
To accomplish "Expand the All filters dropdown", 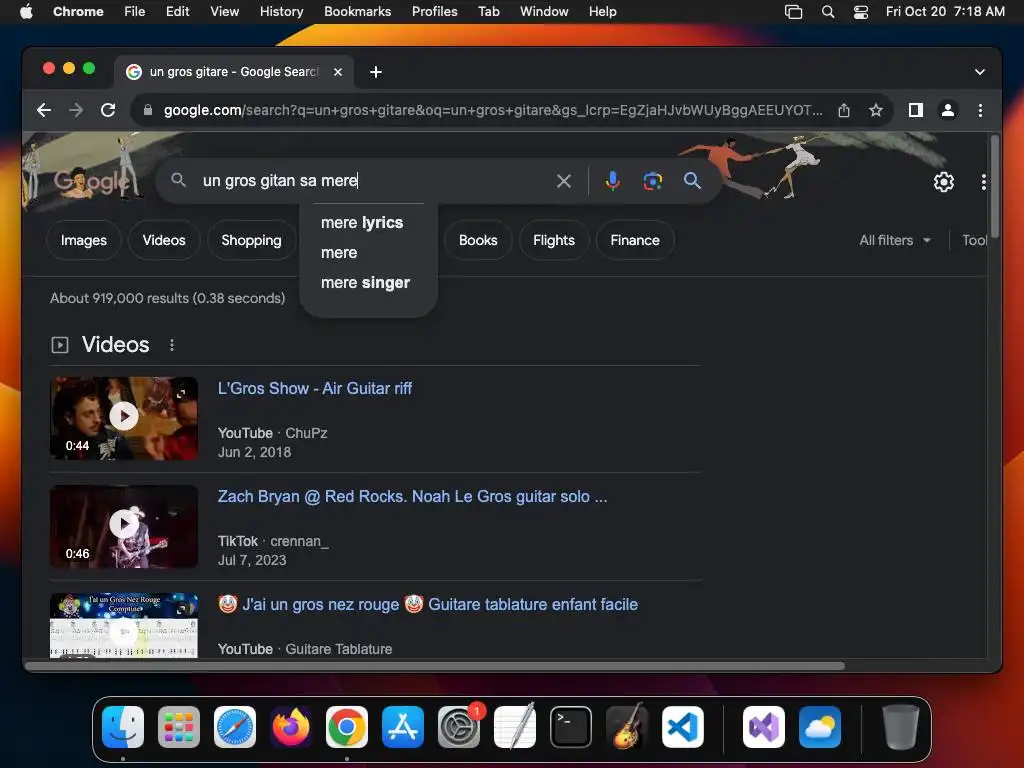I will [x=895, y=240].
